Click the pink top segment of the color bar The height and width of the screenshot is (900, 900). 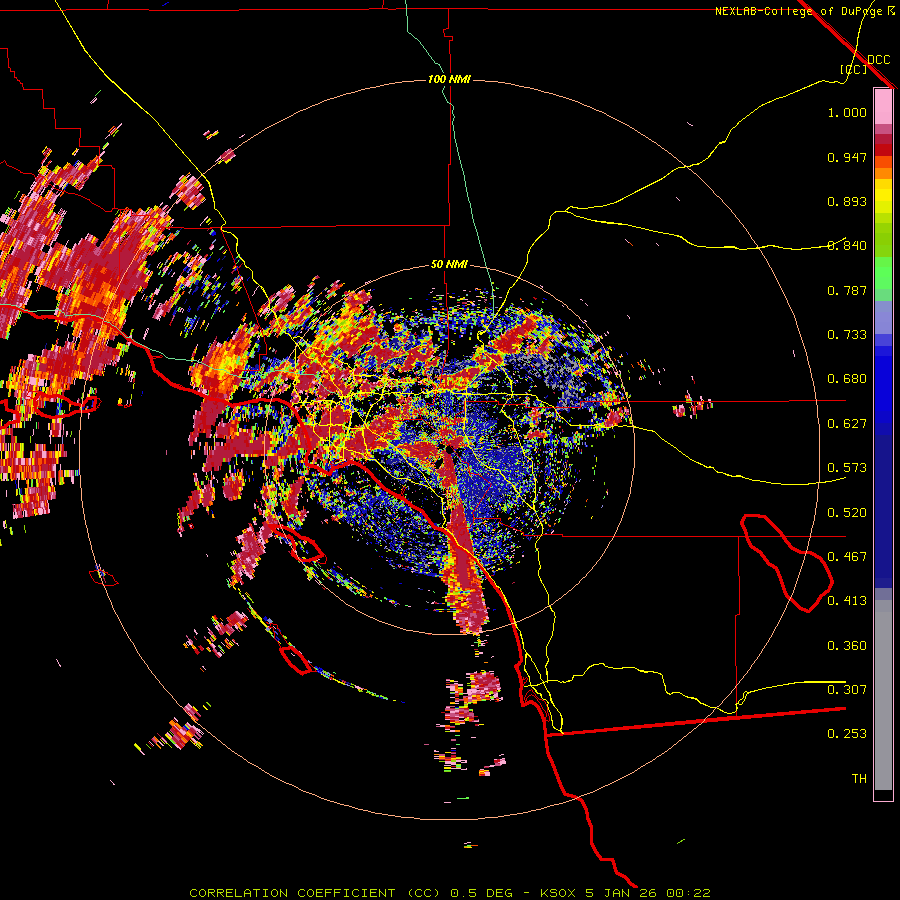[x=883, y=107]
